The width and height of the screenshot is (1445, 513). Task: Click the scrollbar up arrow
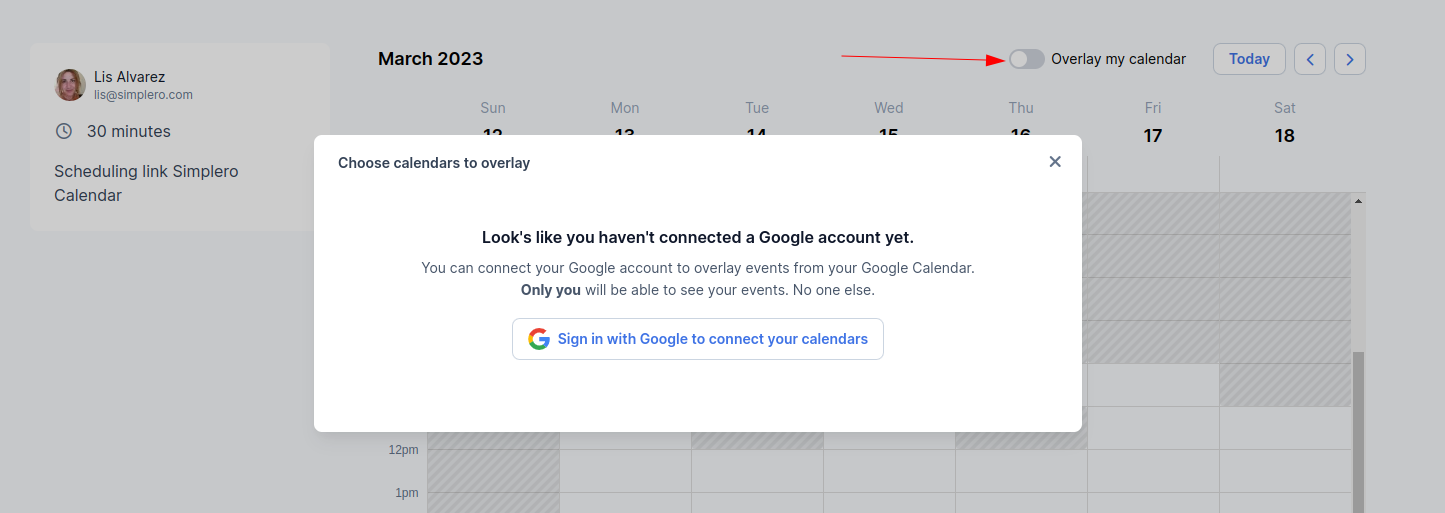[1358, 201]
